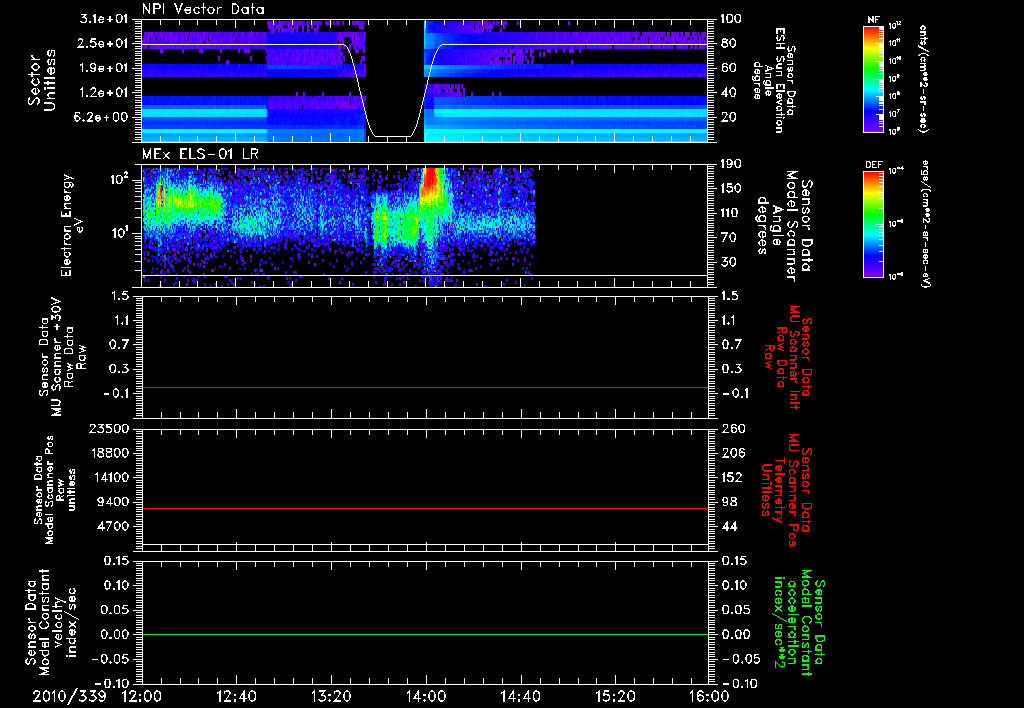
Task: Click the '14:40' time tick label
Action: (520, 696)
